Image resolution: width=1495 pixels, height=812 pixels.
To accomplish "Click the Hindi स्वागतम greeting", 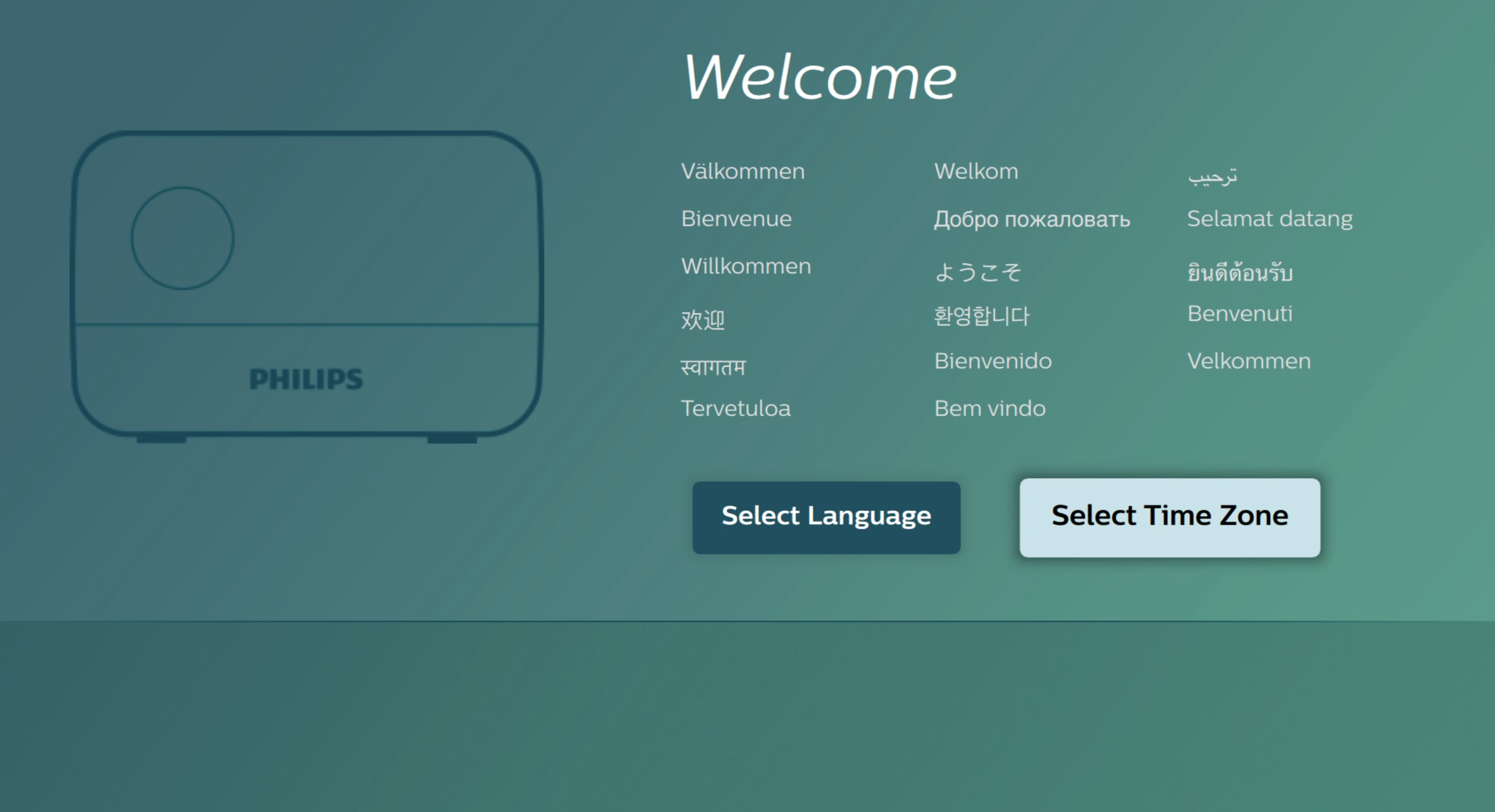I will click(713, 367).
